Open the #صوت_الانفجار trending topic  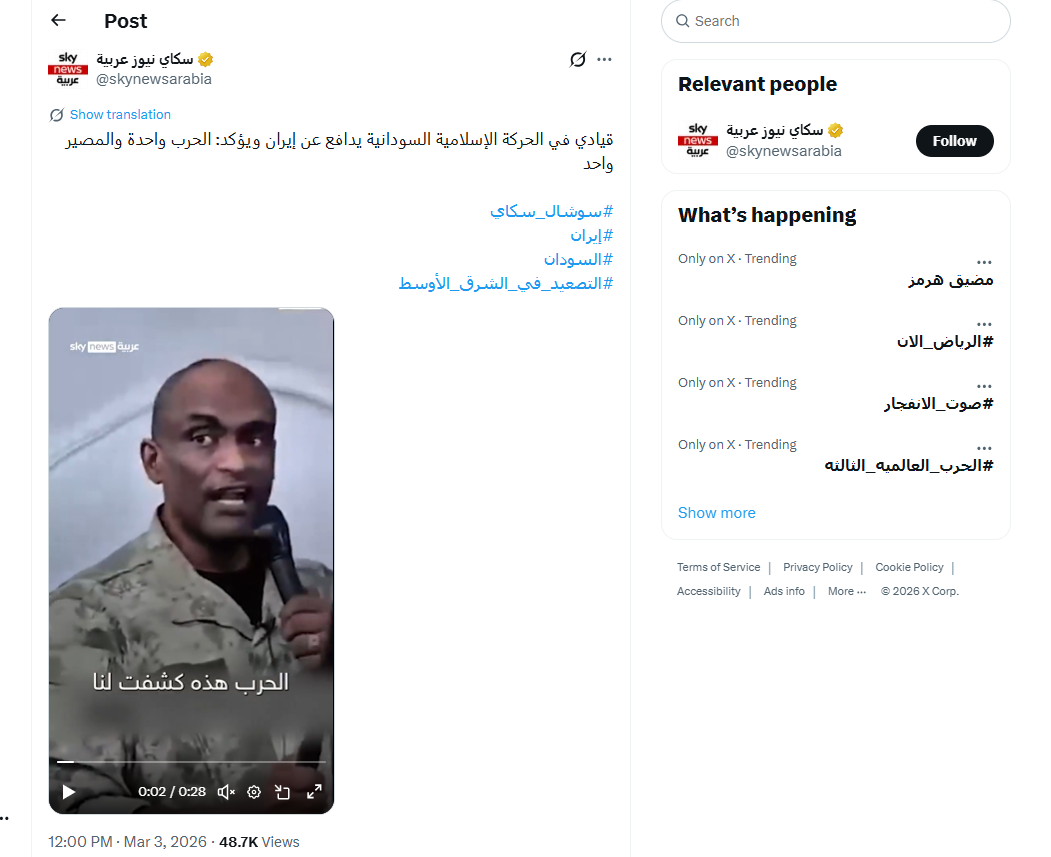click(x=938, y=403)
